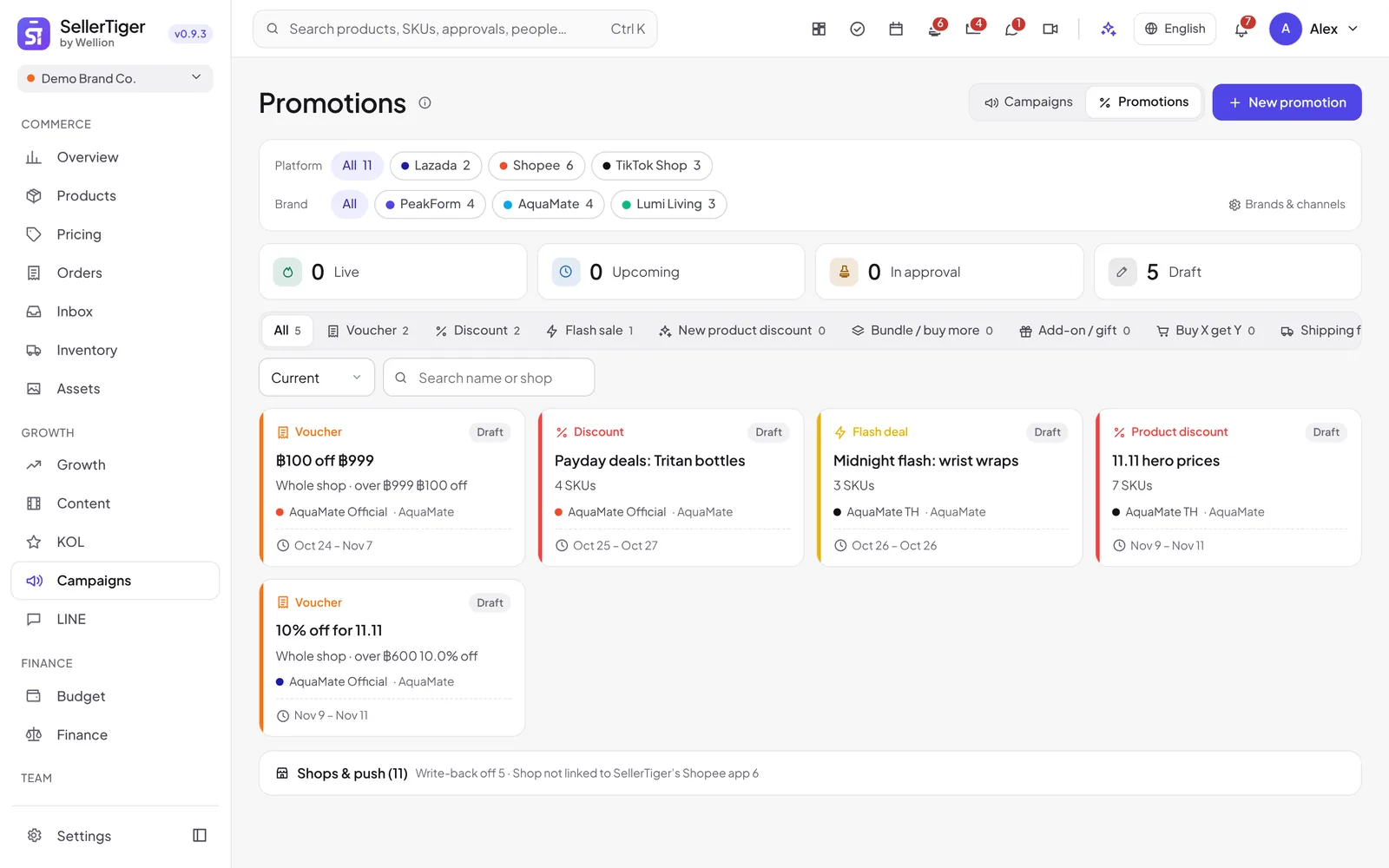1389x868 pixels.
Task: Open the notifications bell with badge 7
Action: point(1242,29)
